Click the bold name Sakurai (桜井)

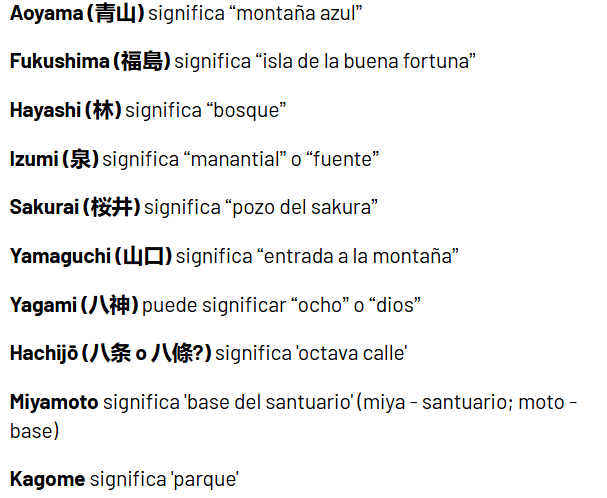(x=75, y=207)
